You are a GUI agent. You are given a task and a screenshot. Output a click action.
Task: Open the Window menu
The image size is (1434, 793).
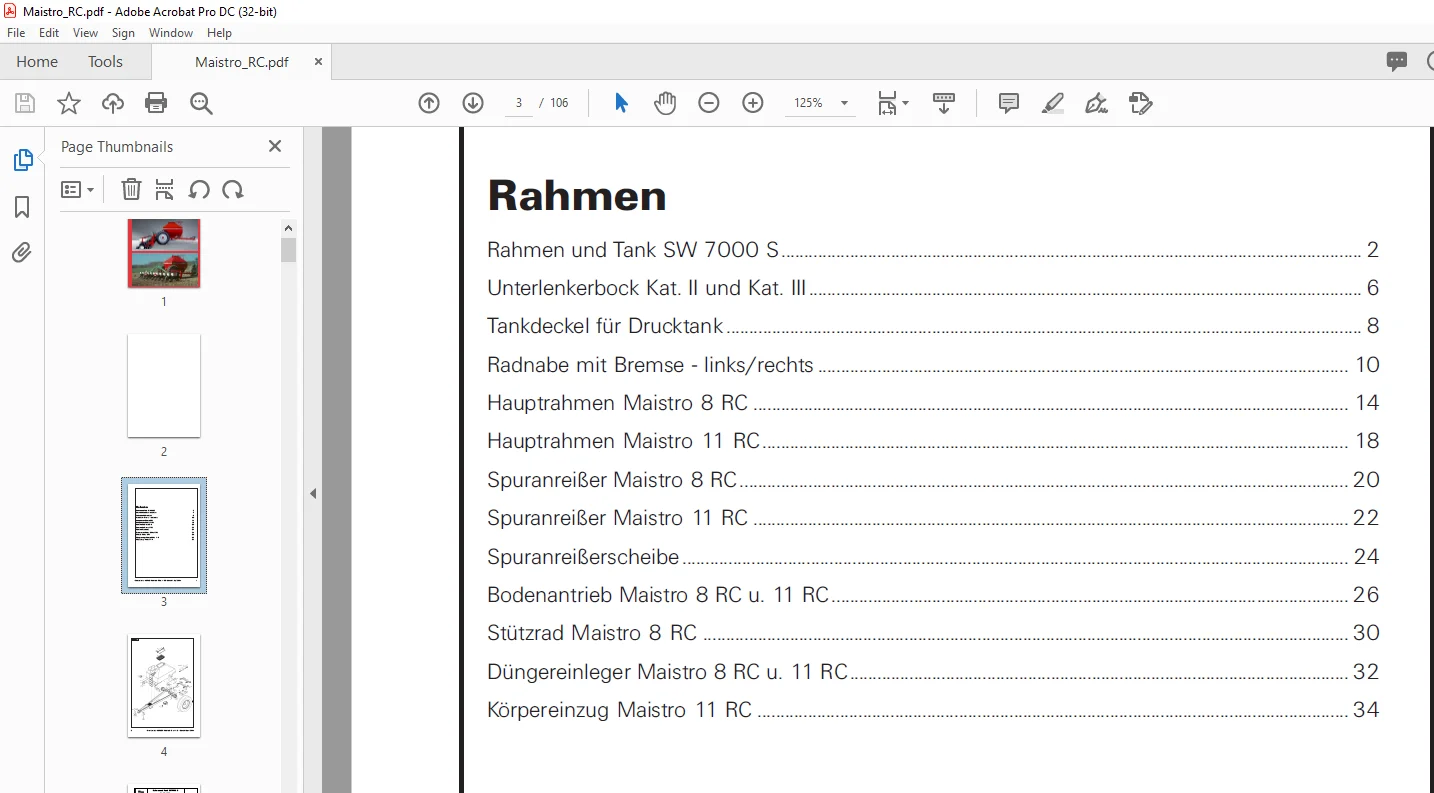click(x=171, y=33)
